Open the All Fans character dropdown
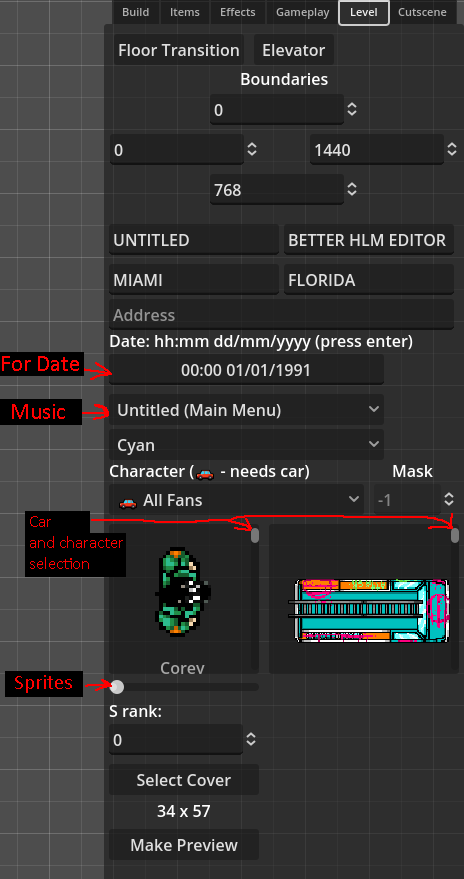The height and width of the screenshot is (879, 464). 236,499
